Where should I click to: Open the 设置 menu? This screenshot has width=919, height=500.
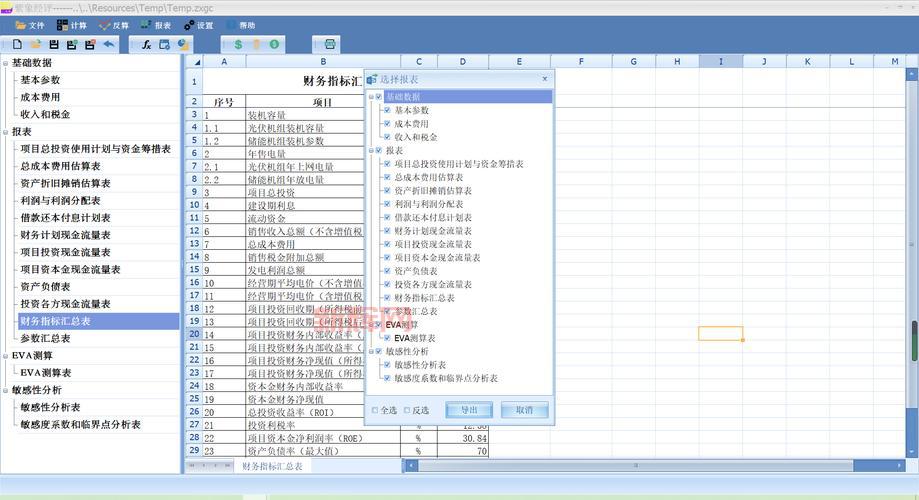198,25
